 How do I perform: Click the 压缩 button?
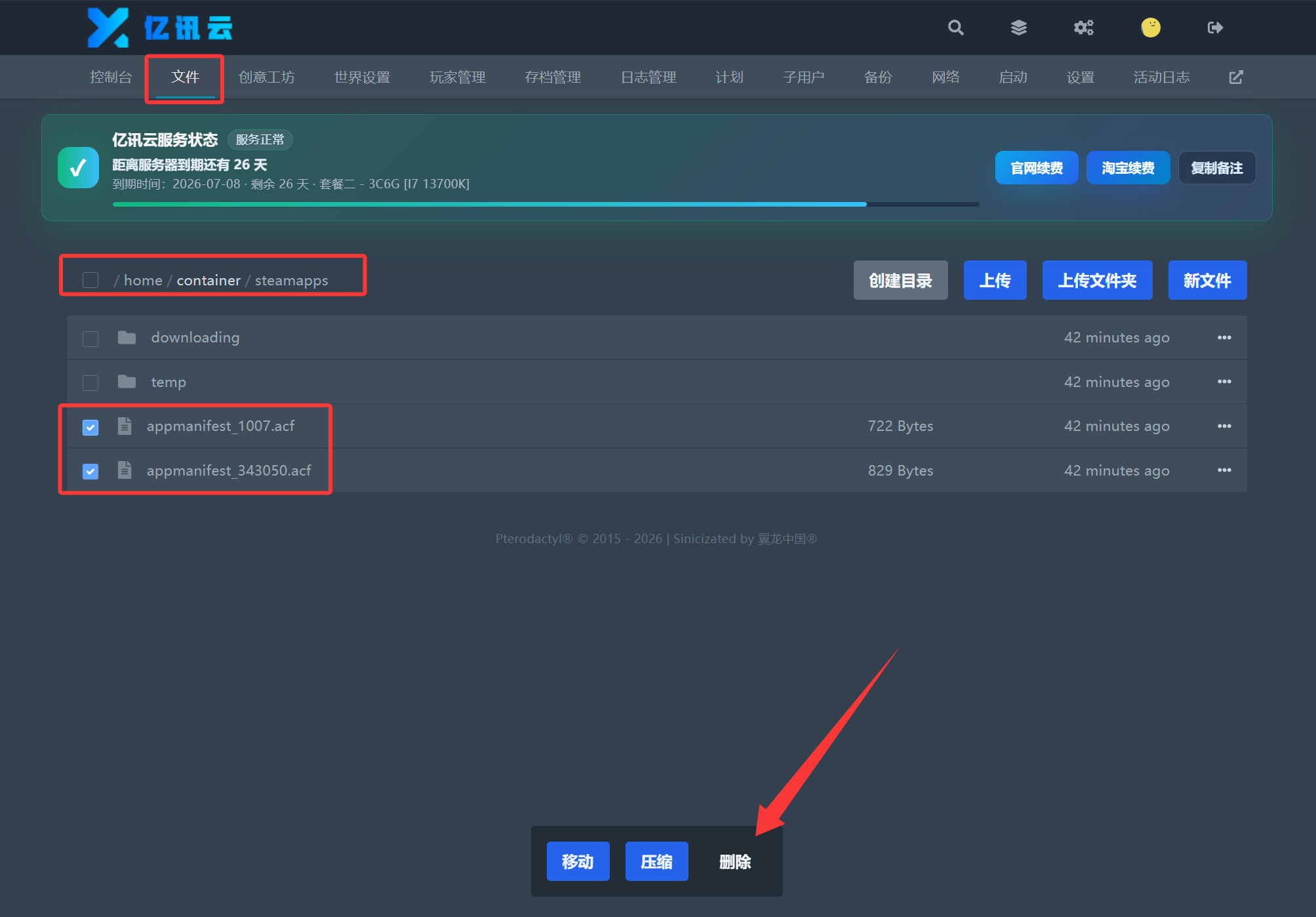[x=656, y=861]
